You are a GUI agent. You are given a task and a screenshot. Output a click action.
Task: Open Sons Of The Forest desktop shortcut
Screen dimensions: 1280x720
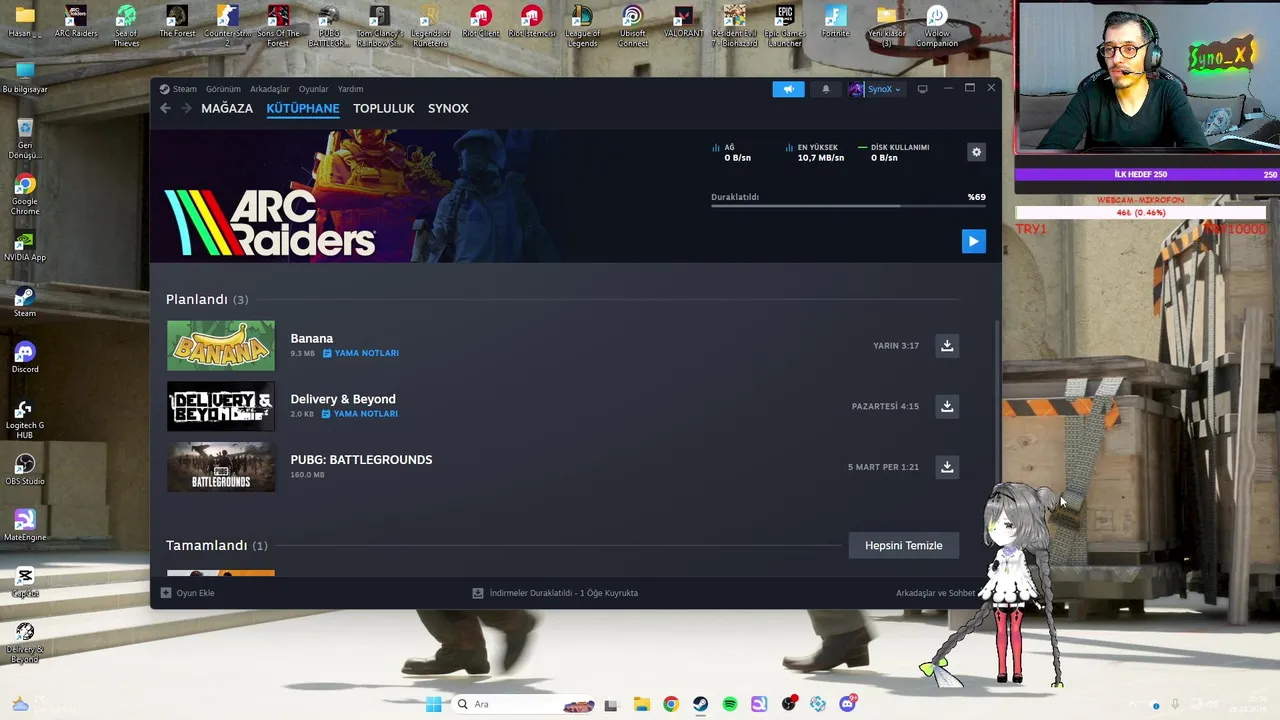tap(278, 26)
